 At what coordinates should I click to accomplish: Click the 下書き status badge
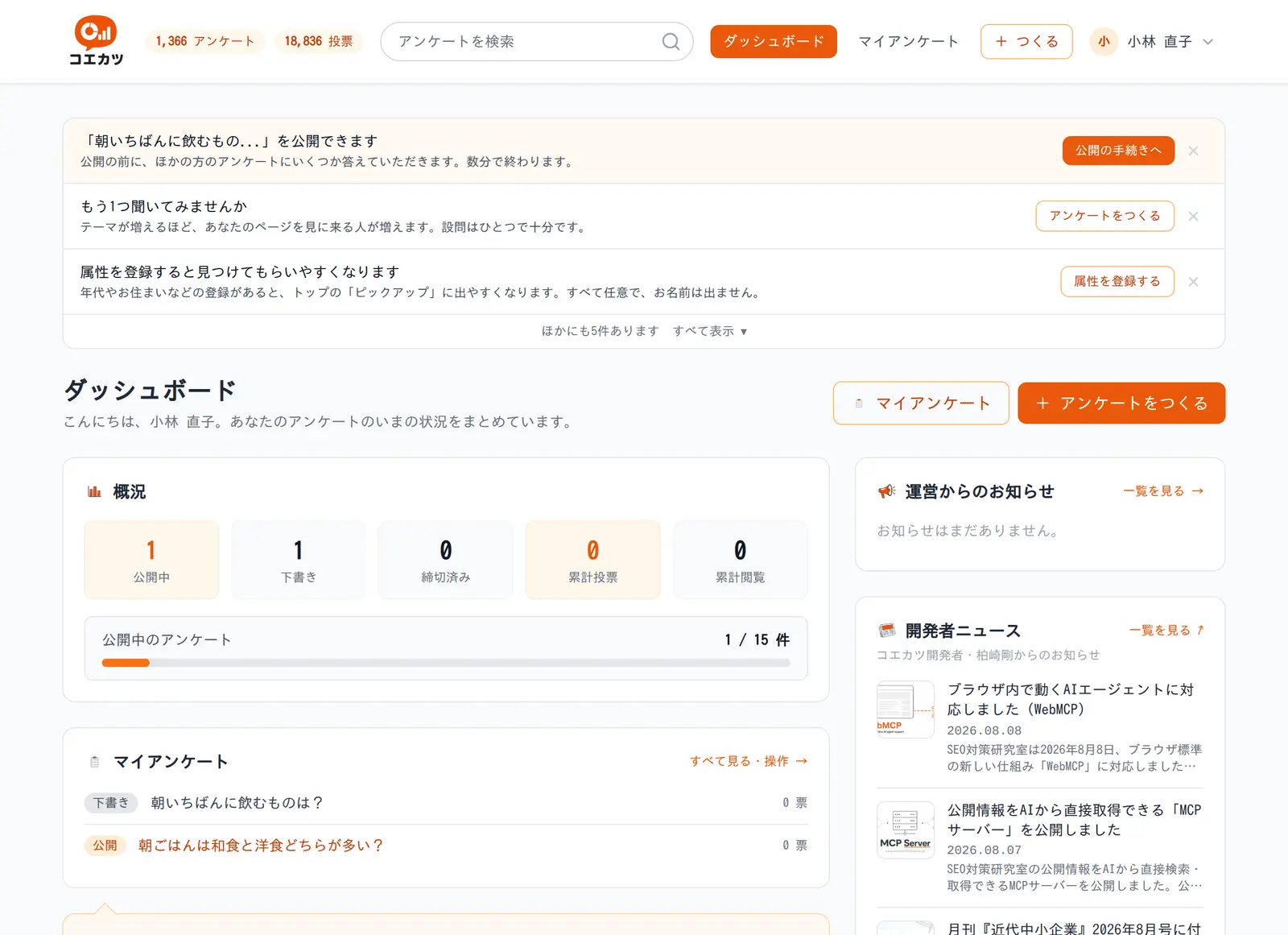tap(111, 803)
